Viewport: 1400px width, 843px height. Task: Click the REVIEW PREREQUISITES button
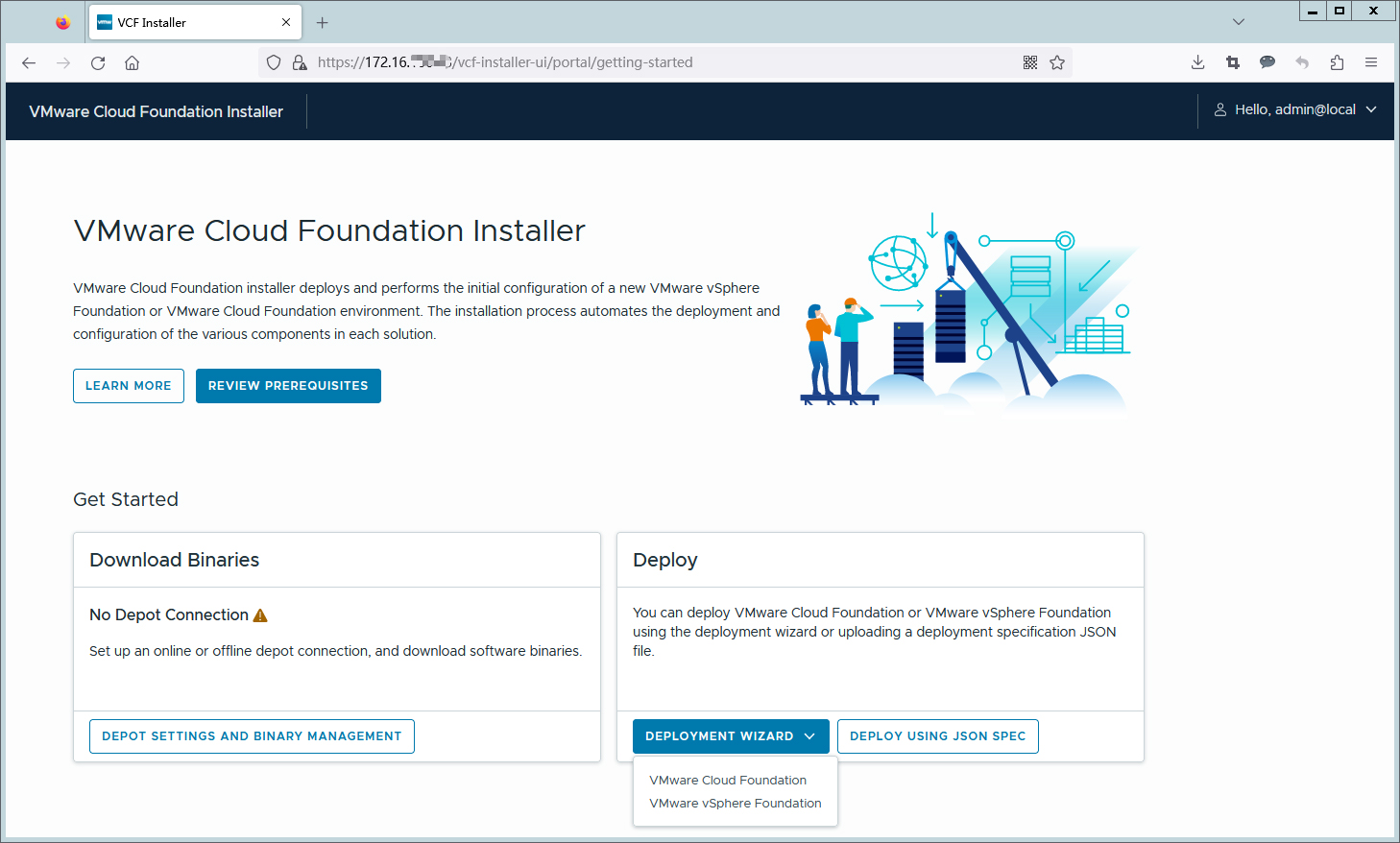pos(288,386)
